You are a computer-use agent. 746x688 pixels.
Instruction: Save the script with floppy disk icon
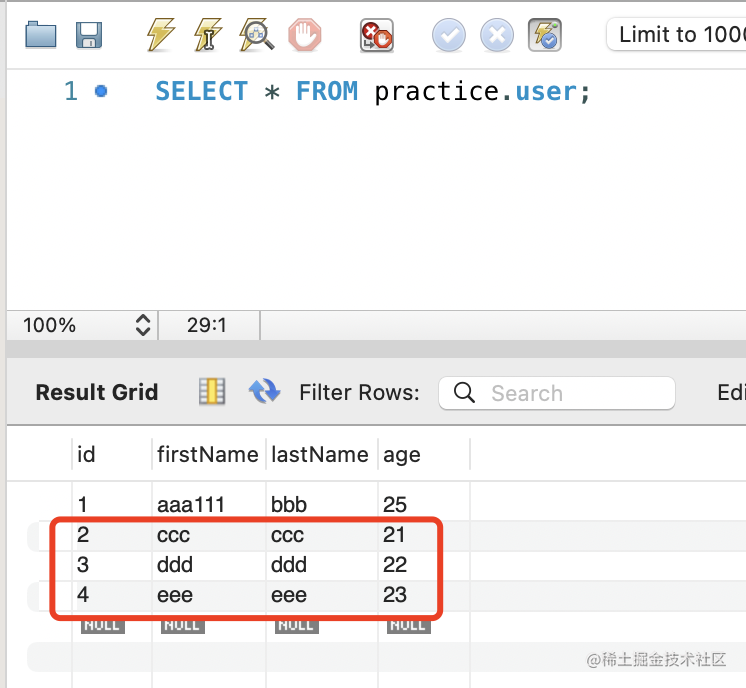tap(90, 36)
